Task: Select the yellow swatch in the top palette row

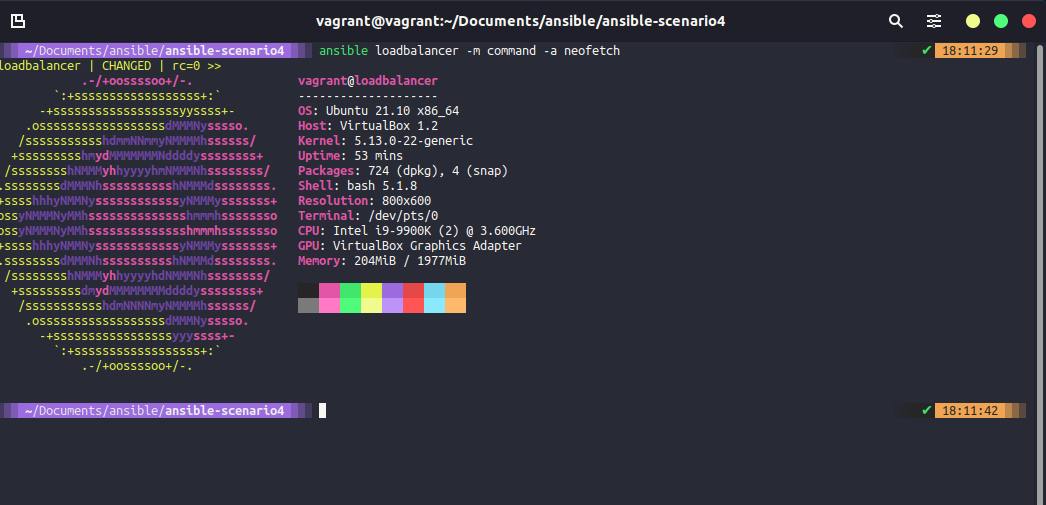Action: (x=371, y=290)
